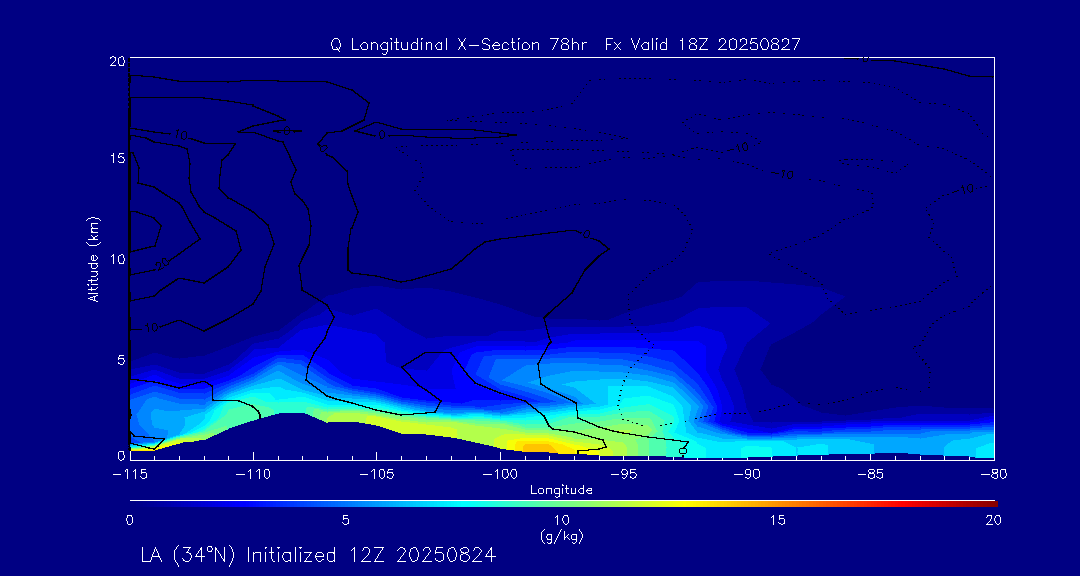Viewport: 1080px width, 576px height.
Task: Click the 15 km altitude axis tick label
Action: 115,159
